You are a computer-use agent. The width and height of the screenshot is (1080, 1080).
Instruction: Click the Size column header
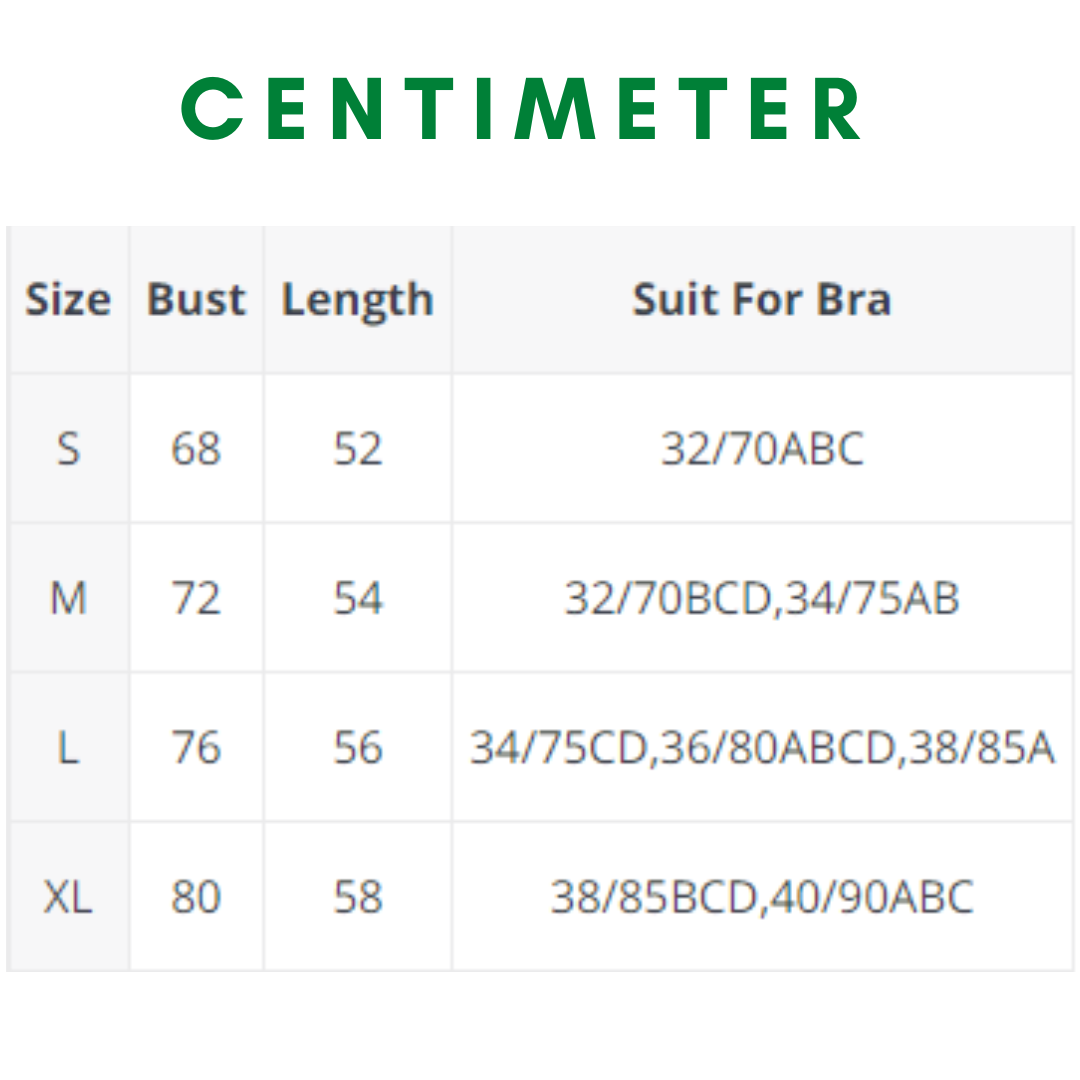68,300
